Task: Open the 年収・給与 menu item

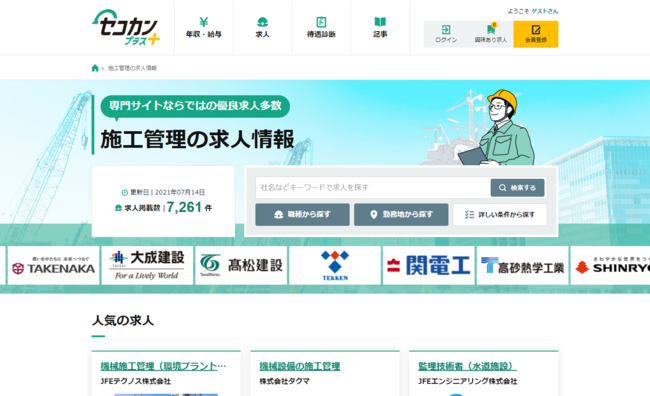Action: click(x=204, y=28)
